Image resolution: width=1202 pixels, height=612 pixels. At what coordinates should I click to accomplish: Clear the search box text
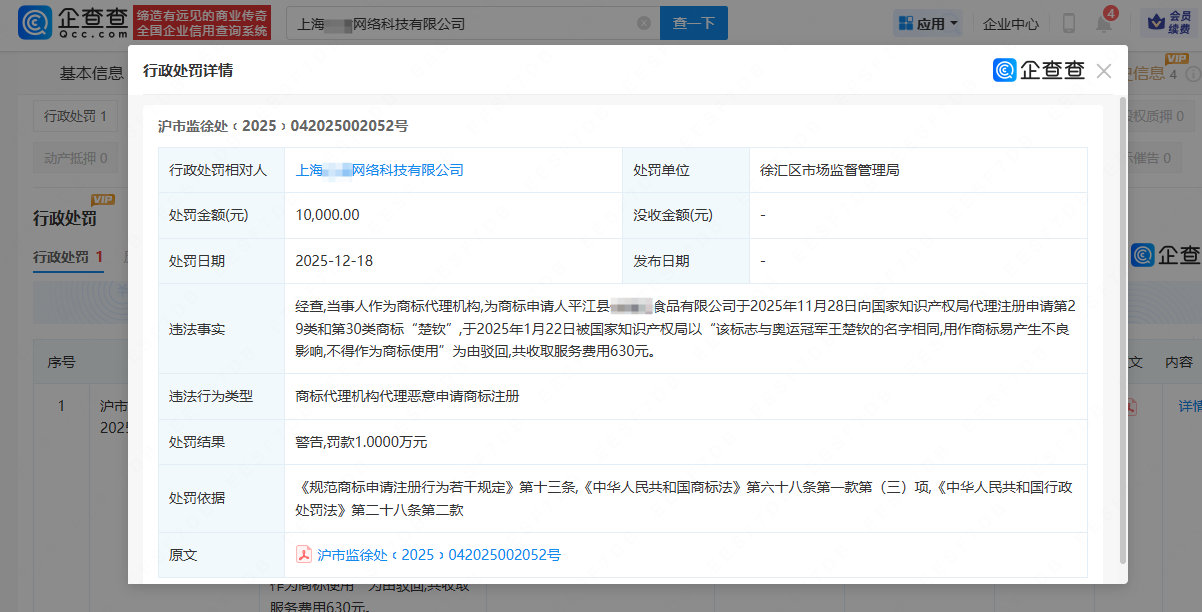644,23
